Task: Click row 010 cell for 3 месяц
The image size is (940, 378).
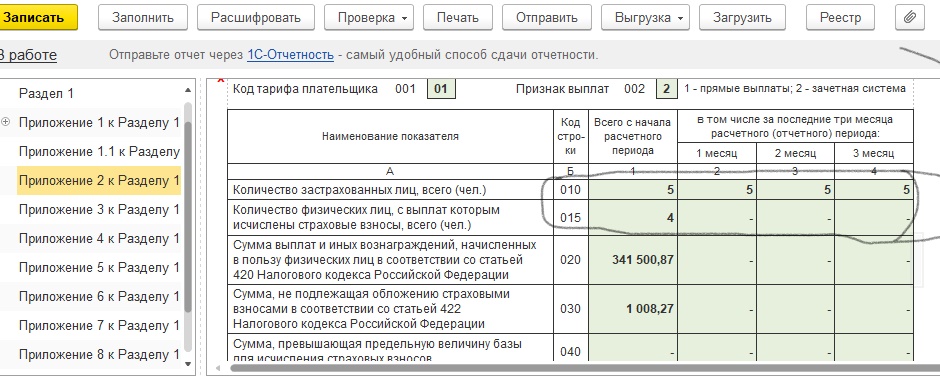Action: 874,190
